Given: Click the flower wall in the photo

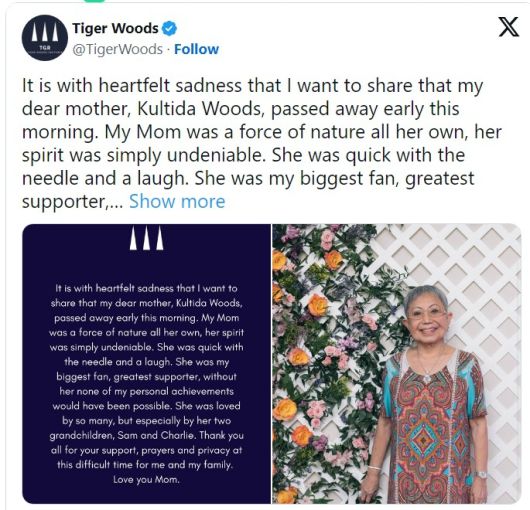Looking at the screenshot, I should [324, 364].
